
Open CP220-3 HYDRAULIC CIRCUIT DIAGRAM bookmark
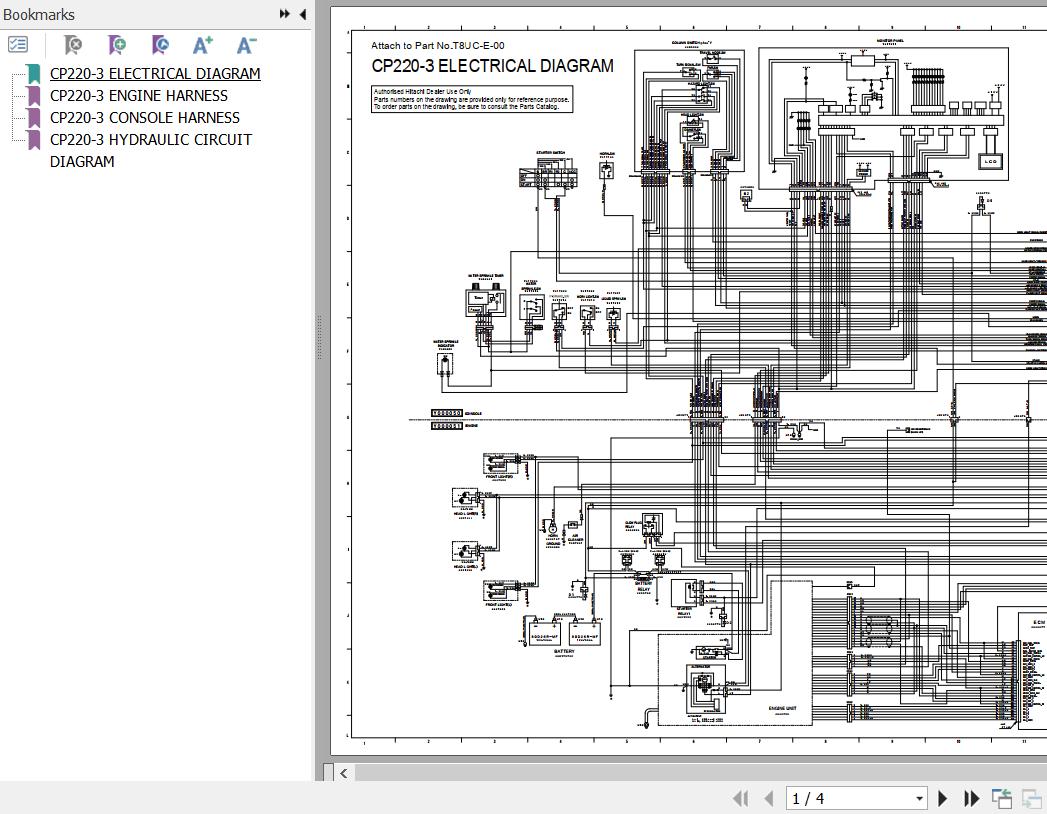(151, 140)
